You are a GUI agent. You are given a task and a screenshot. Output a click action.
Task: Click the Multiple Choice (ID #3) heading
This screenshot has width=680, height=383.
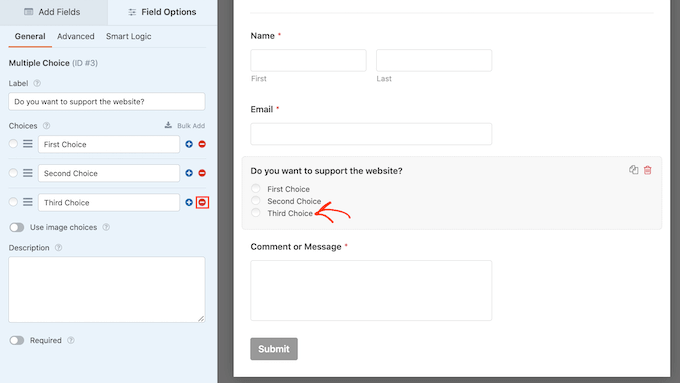pyautogui.click(x=53, y=63)
